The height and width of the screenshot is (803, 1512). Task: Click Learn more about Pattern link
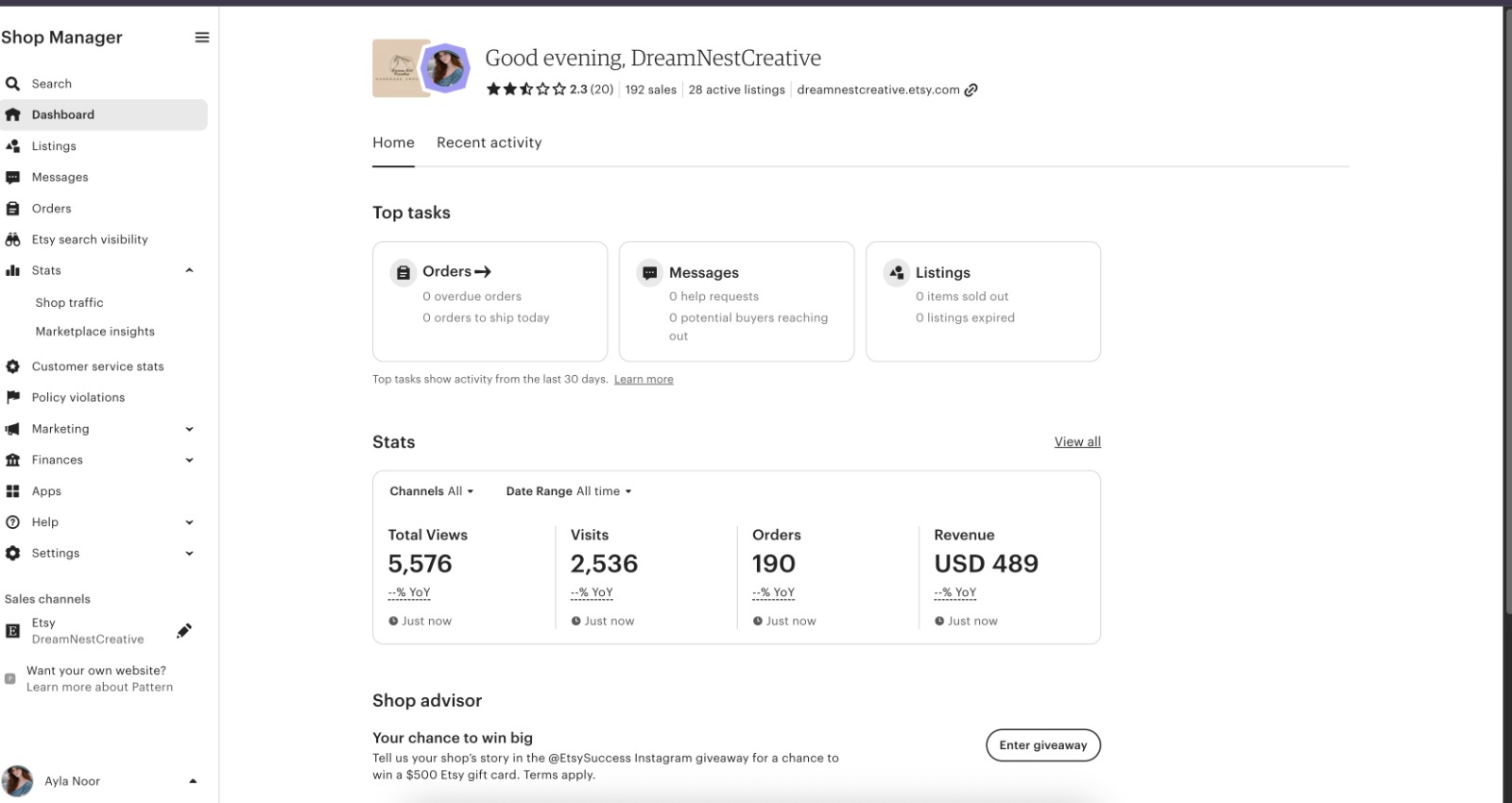[x=99, y=687]
